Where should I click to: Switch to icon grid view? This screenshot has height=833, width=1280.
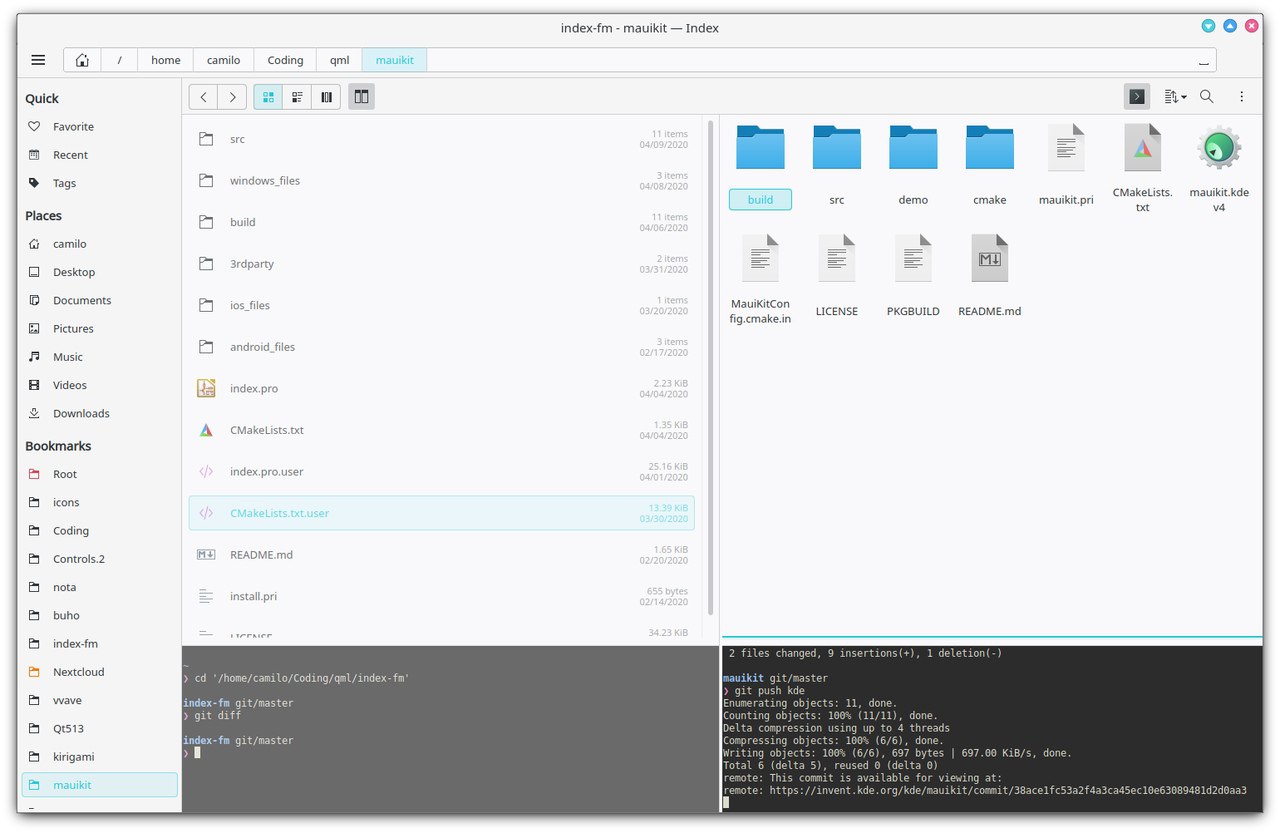268,97
